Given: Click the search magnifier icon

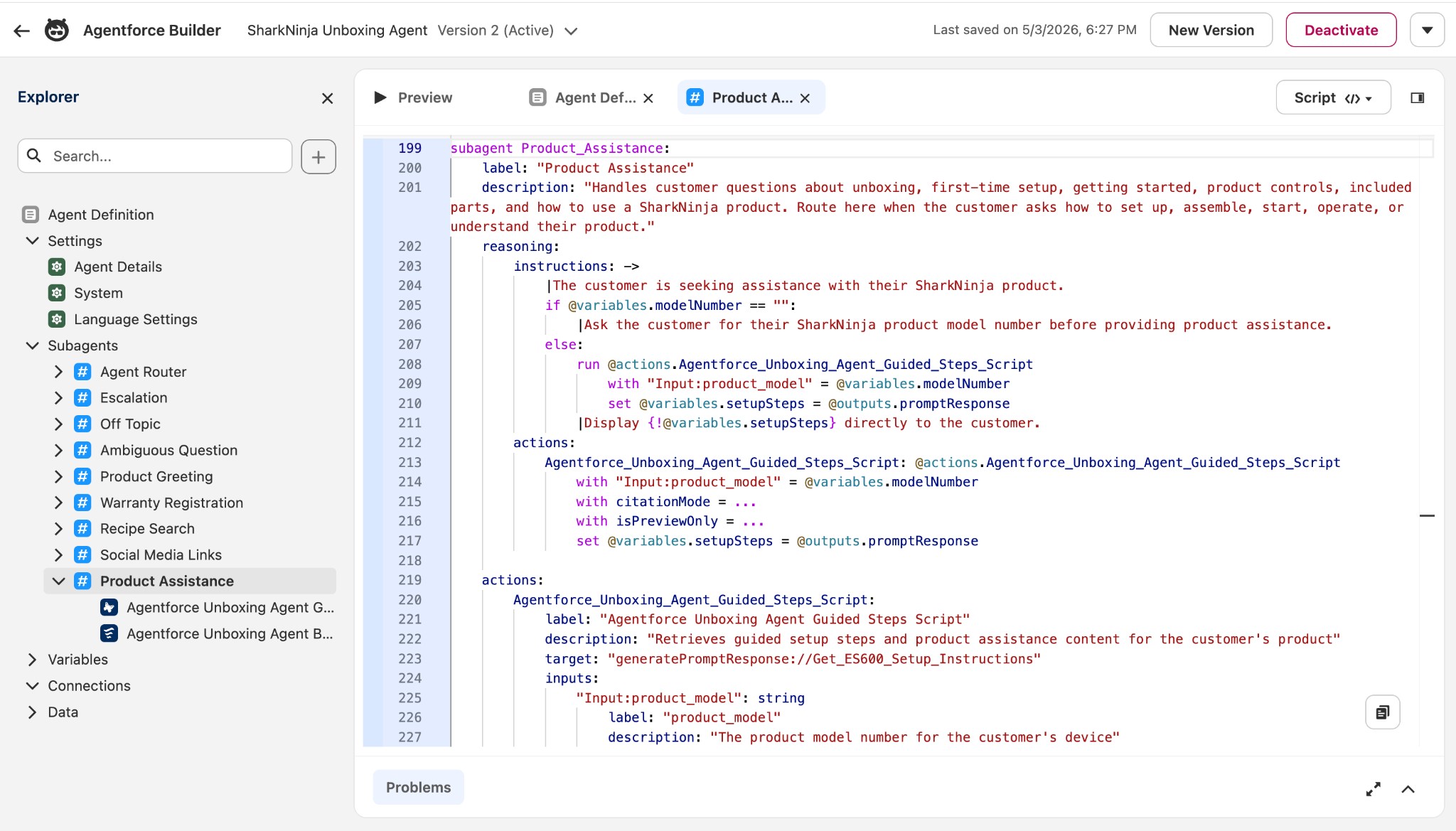Looking at the screenshot, I should coord(34,155).
